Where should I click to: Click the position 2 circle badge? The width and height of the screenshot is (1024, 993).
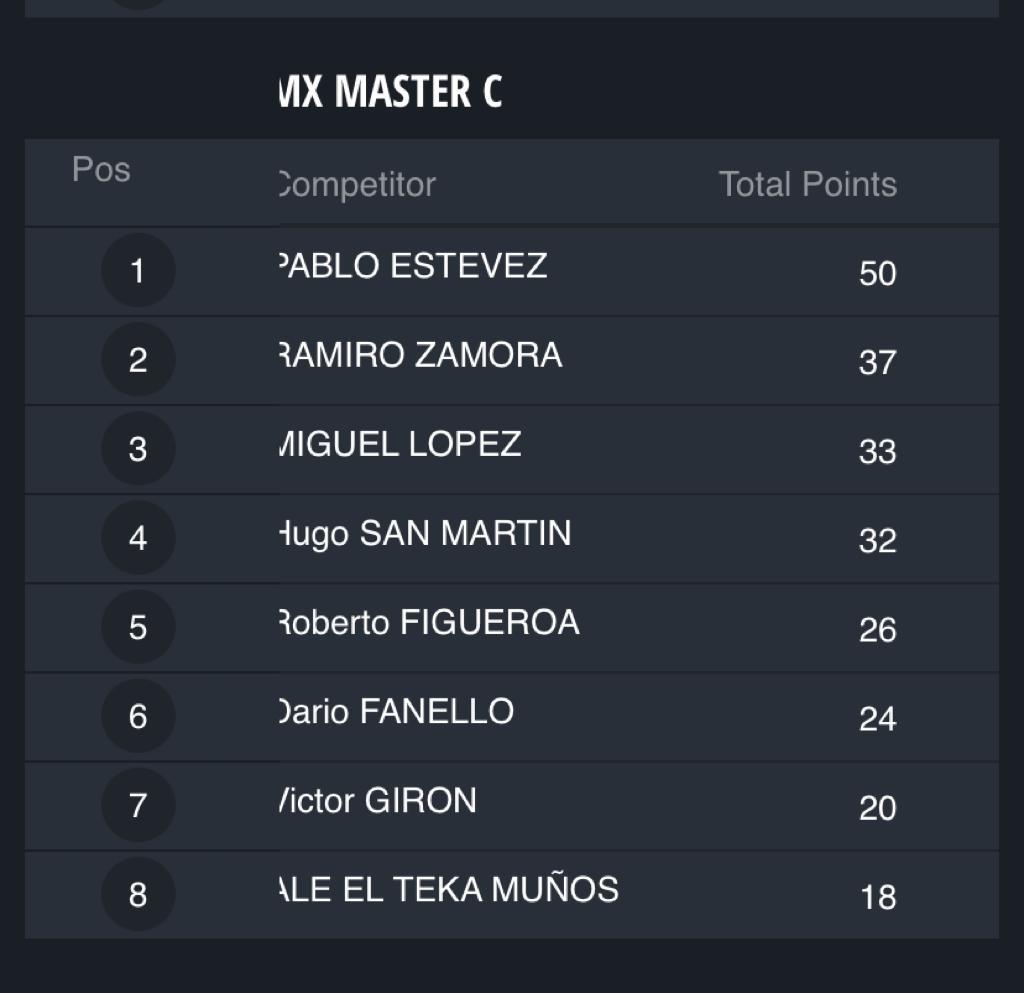coord(138,360)
